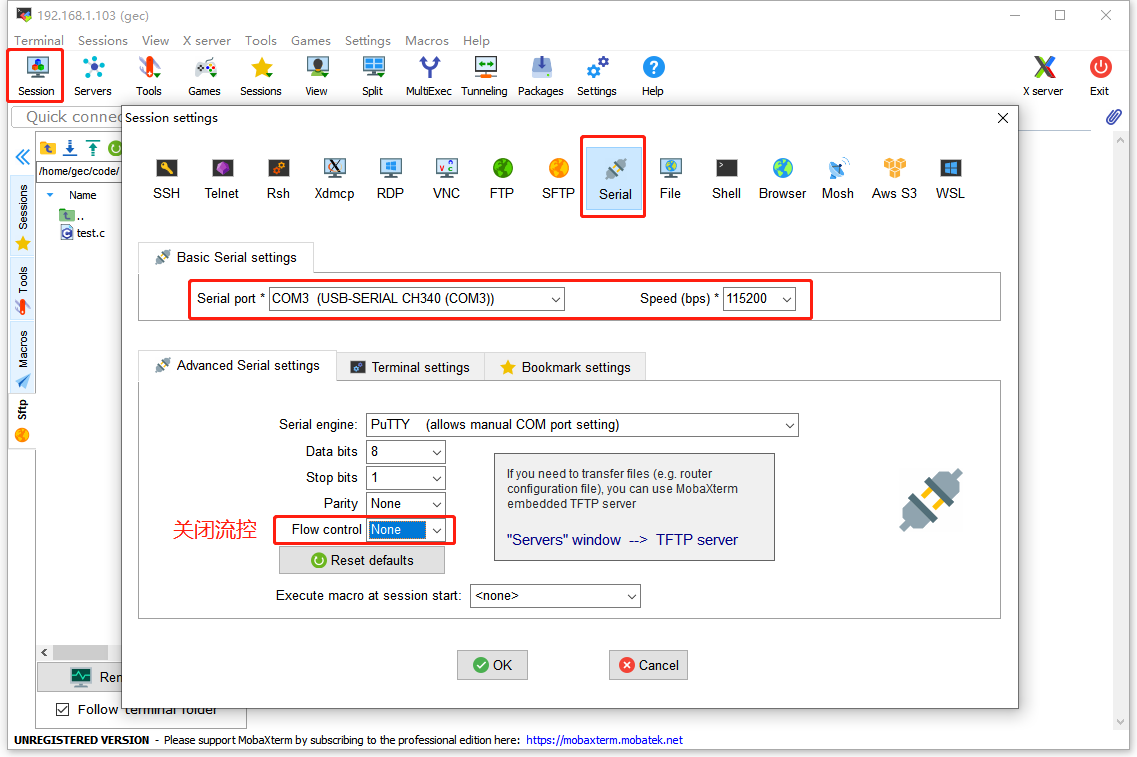Image resolution: width=1137 pixels, height=757 pixels.
Task: Open the Flow control dropdown
Action: 406,530
